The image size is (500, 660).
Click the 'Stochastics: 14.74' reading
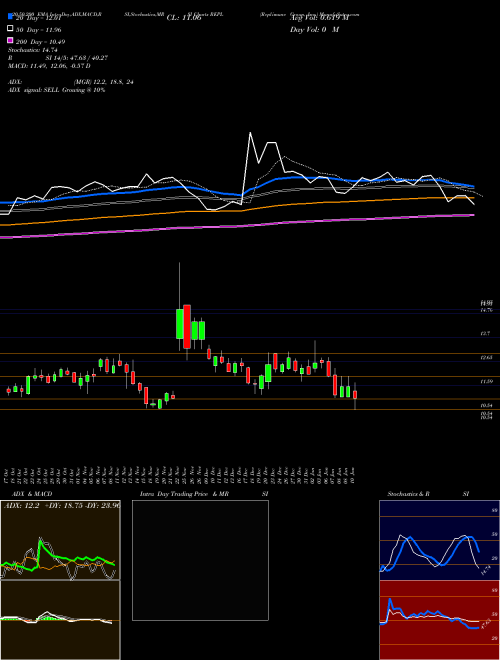[x=32, y=50]
